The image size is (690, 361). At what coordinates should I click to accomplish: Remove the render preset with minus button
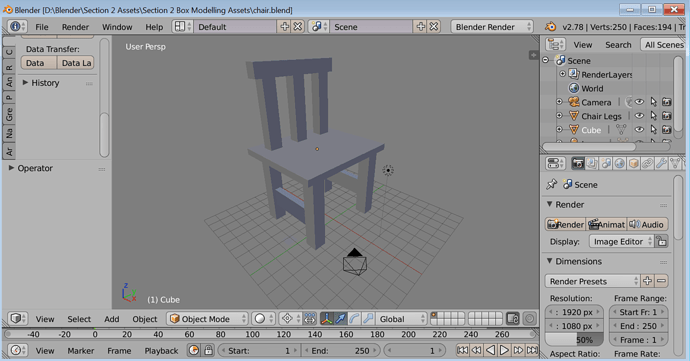661,281
